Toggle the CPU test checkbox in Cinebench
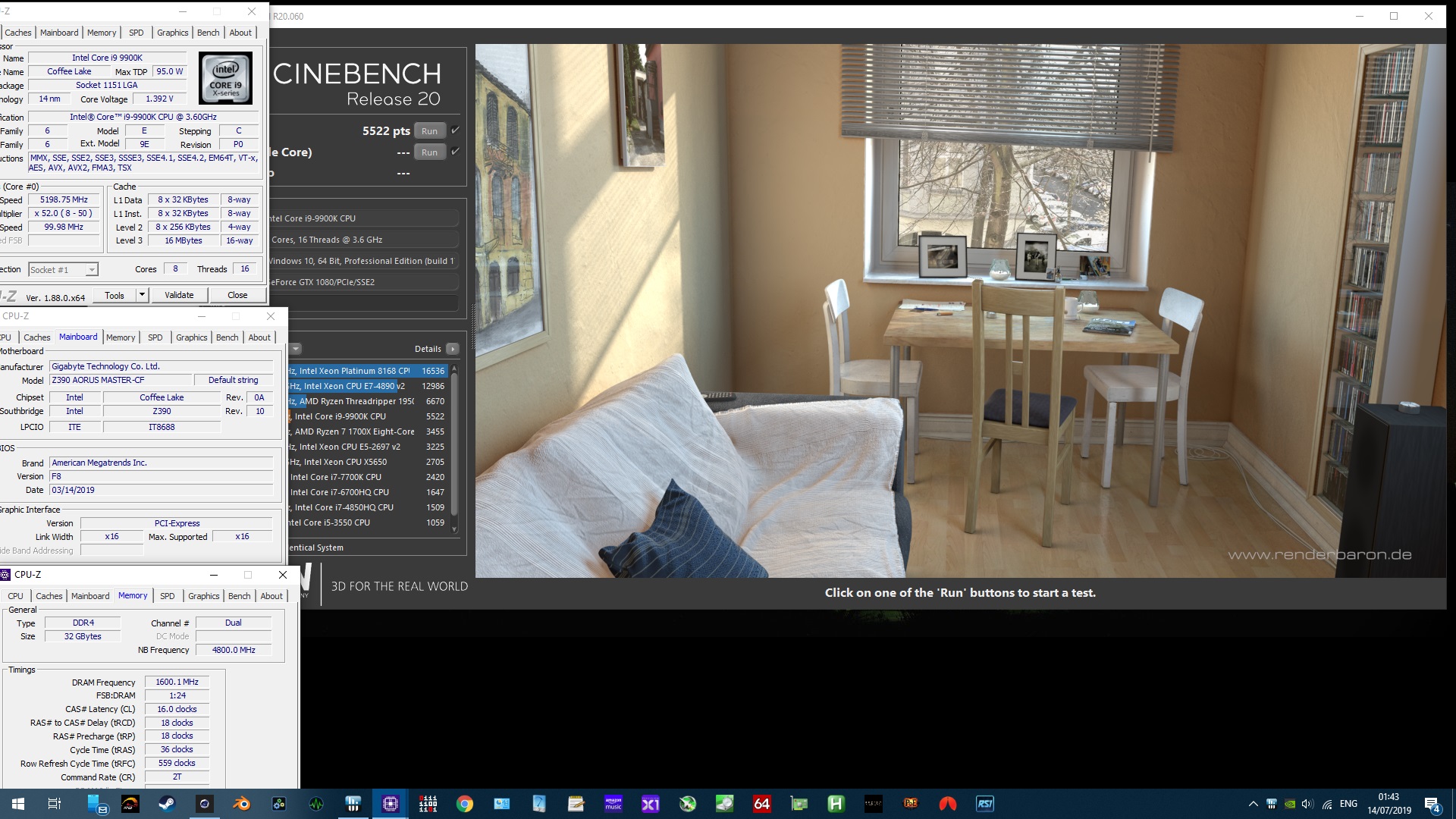The height and width of the screenshot is (819, 1456). 455,130
